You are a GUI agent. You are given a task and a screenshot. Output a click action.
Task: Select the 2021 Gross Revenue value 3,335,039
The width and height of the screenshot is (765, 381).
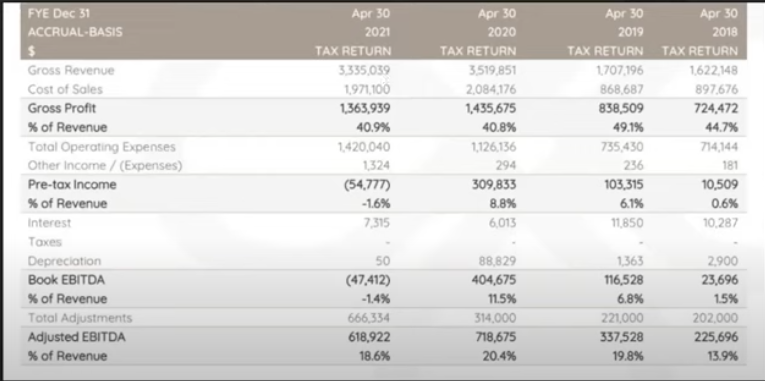point(364,70)
